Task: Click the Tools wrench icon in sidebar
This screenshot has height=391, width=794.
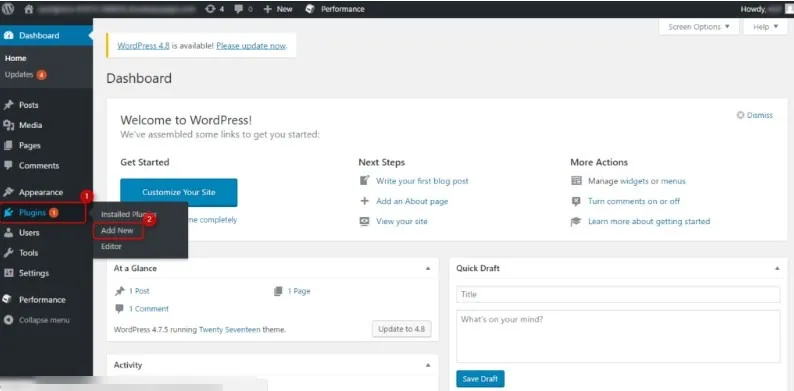Action: (8, 253)
